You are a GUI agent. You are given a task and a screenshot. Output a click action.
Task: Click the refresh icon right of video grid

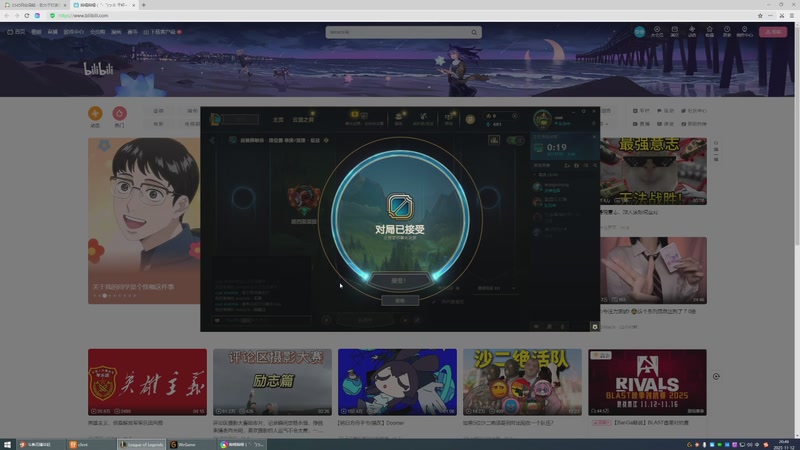(716, 377)
